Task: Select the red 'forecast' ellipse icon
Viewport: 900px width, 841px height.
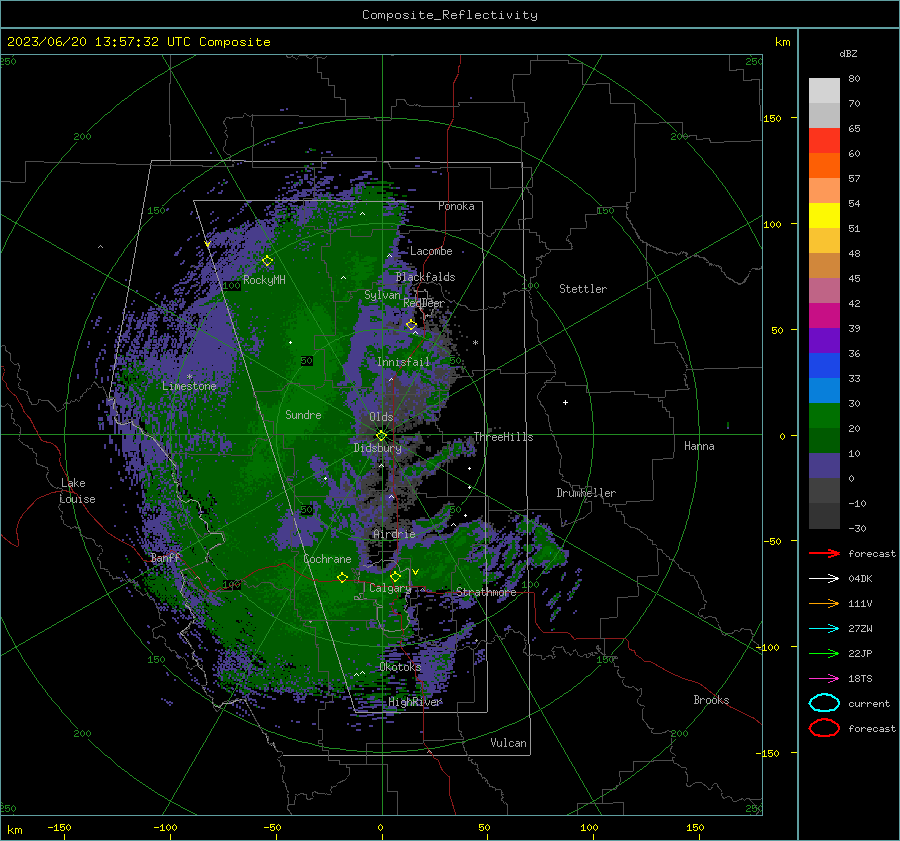Action: (x=824, y=728)
